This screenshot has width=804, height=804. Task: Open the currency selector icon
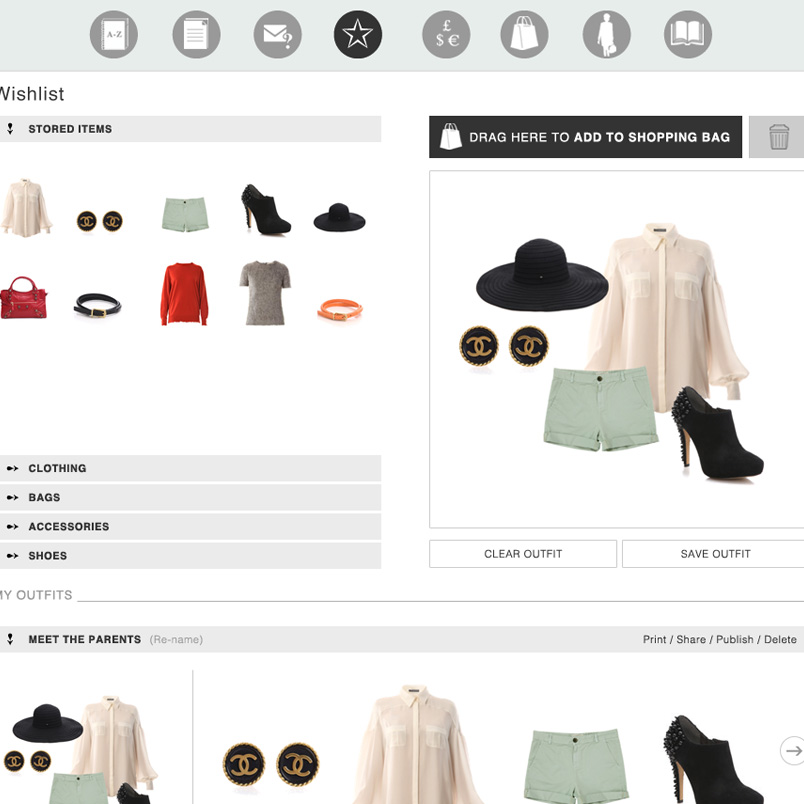[x=446, y=35]
